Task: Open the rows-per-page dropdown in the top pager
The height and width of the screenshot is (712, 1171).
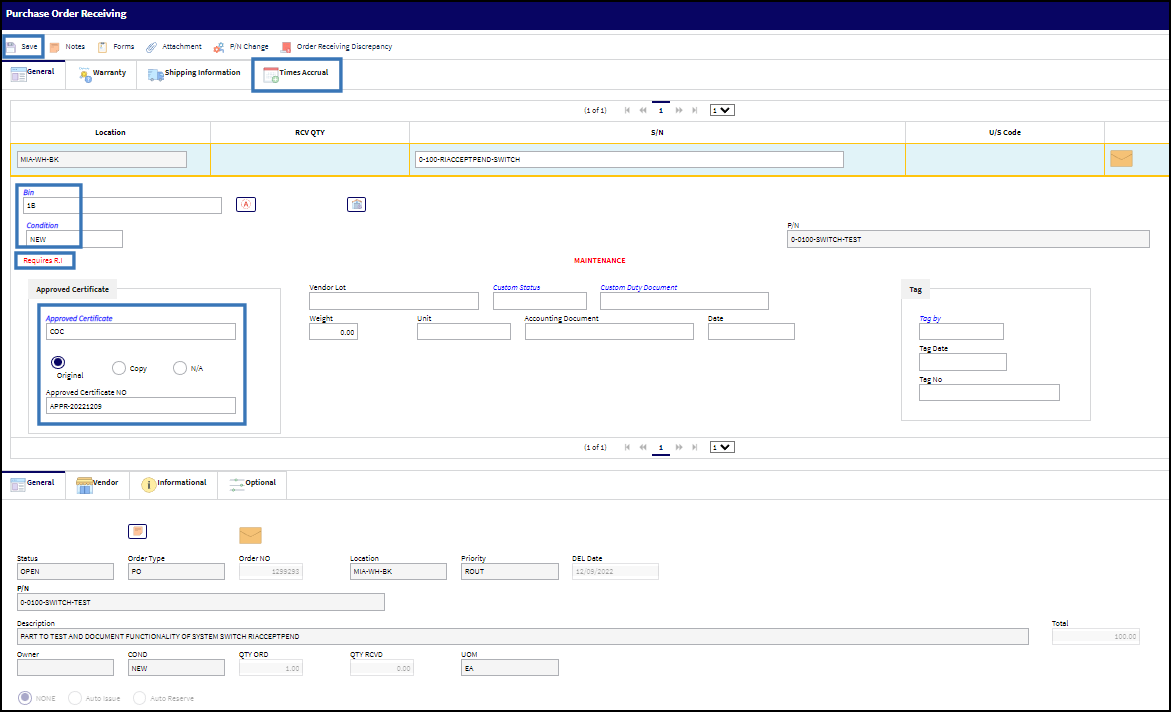Action: (722, 111)
